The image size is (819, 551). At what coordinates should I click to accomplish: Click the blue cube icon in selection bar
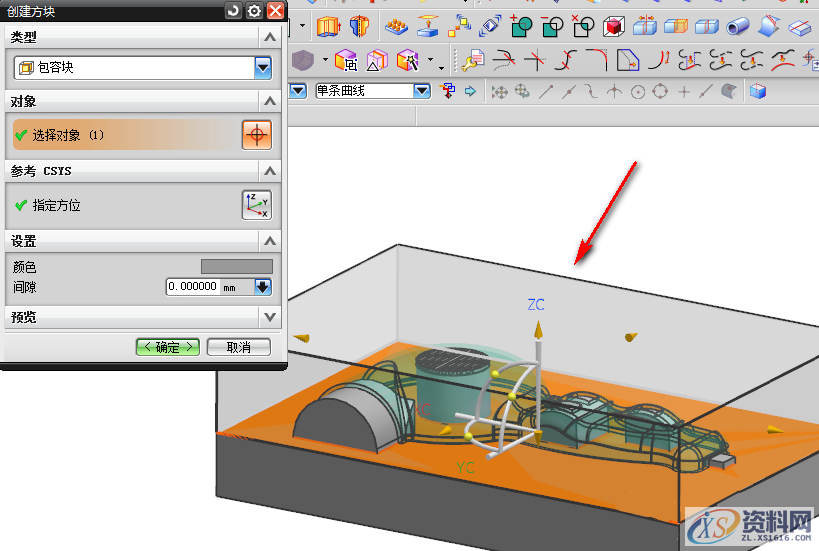click(757, 92)
